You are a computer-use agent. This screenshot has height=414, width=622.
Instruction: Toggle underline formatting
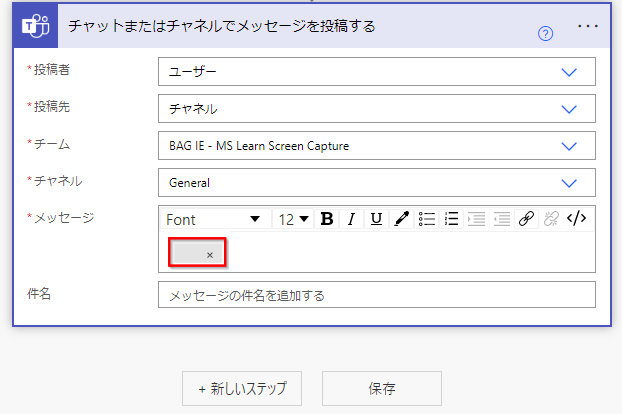tap(376, 219)
